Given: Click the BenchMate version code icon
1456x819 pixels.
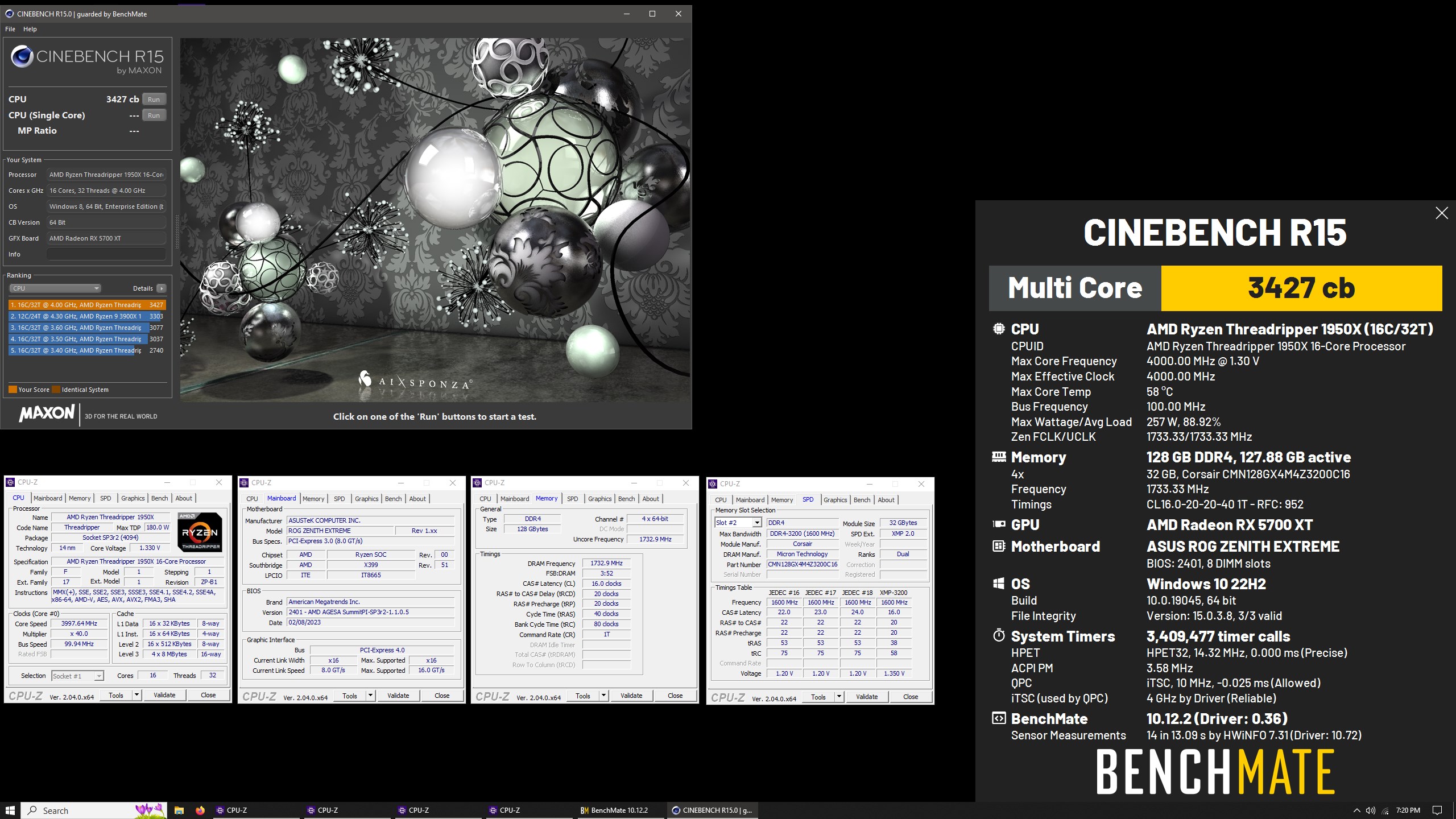Looking at the screenshot, I should [999, 718].
